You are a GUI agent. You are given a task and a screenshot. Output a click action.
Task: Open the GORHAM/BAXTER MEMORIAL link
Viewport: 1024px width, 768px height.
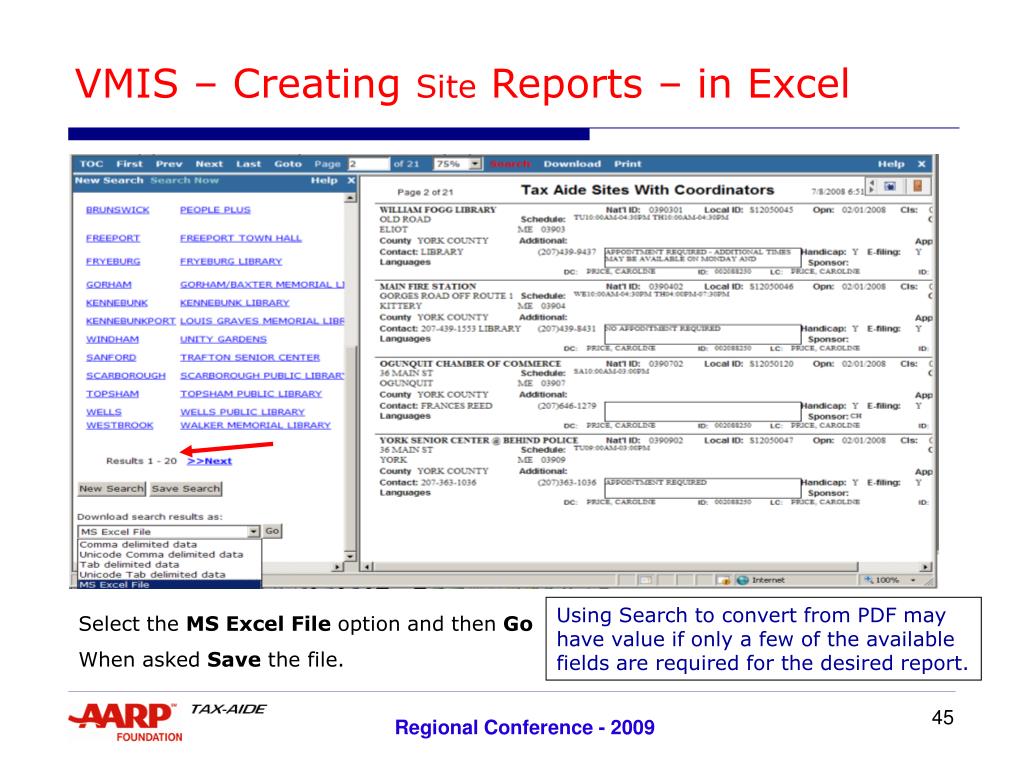tap(262, 285)
